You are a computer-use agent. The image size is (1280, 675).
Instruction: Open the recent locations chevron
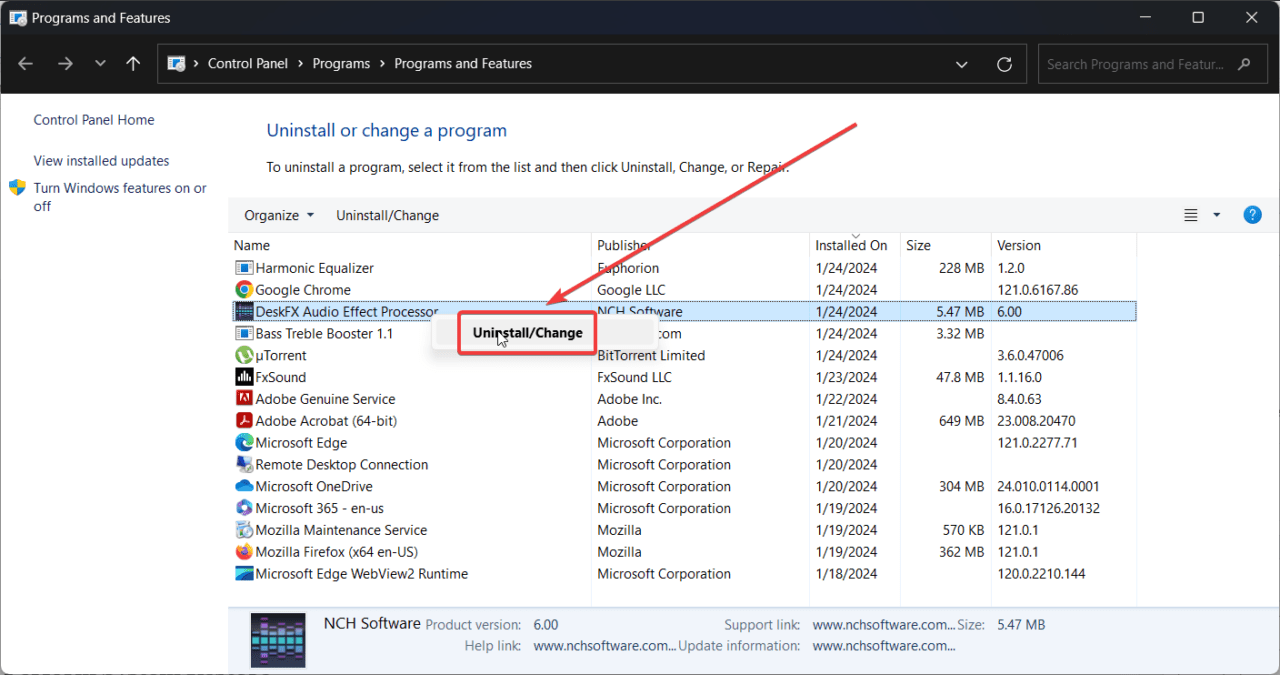(100, 64)
